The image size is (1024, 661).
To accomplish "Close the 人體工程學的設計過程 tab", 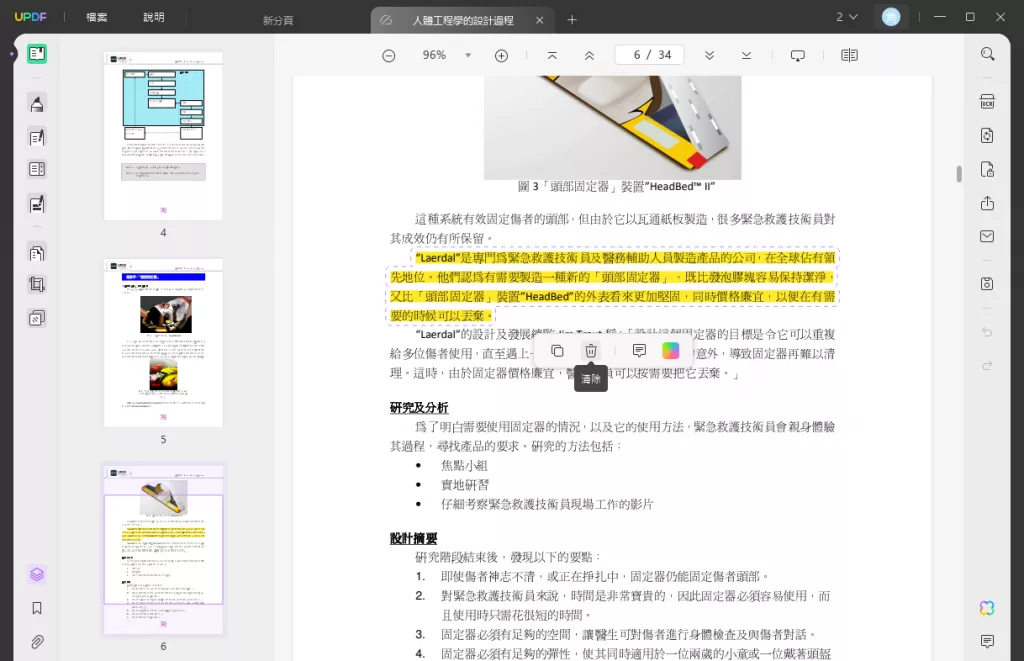I will click(539, 20).
